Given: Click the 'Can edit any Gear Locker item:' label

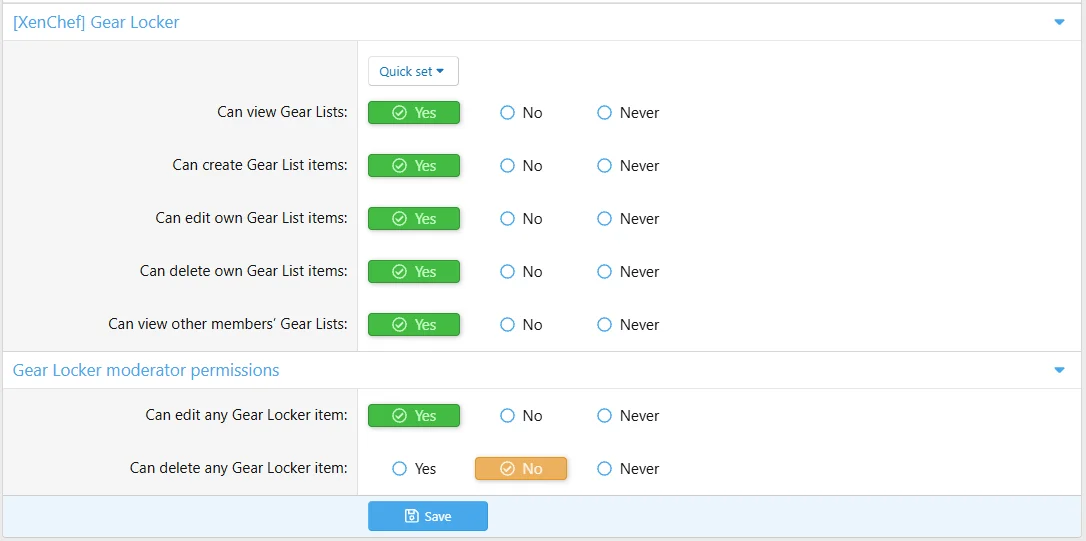Looking at the screenshot, I should (247, 415).
